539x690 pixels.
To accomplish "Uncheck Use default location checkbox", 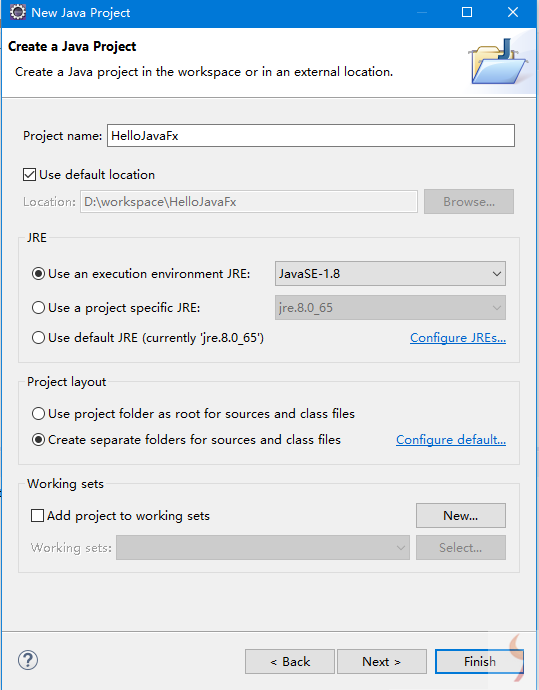I will [x=29, y=175].
